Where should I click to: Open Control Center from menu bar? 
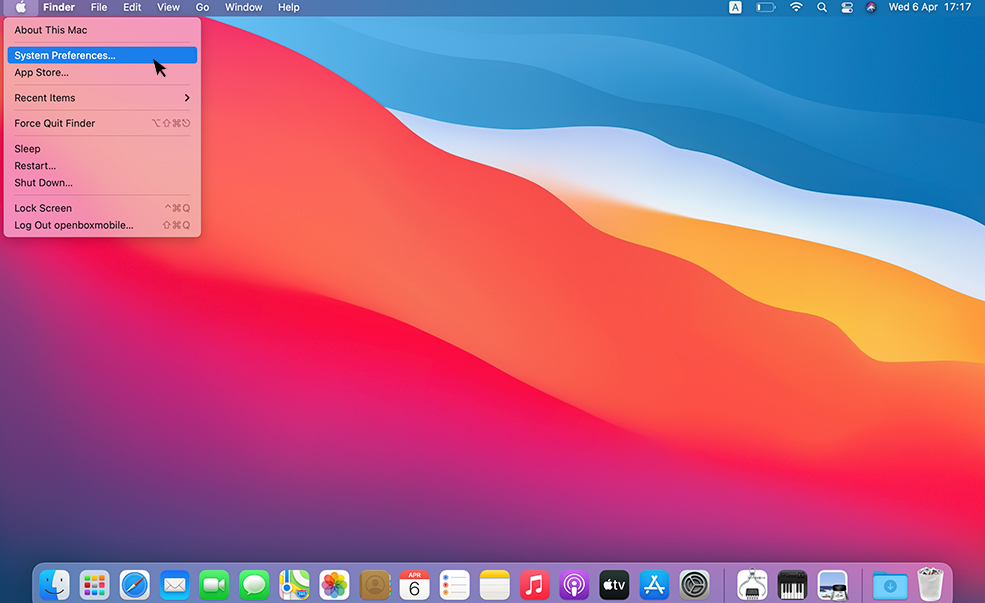coord(847,8)
